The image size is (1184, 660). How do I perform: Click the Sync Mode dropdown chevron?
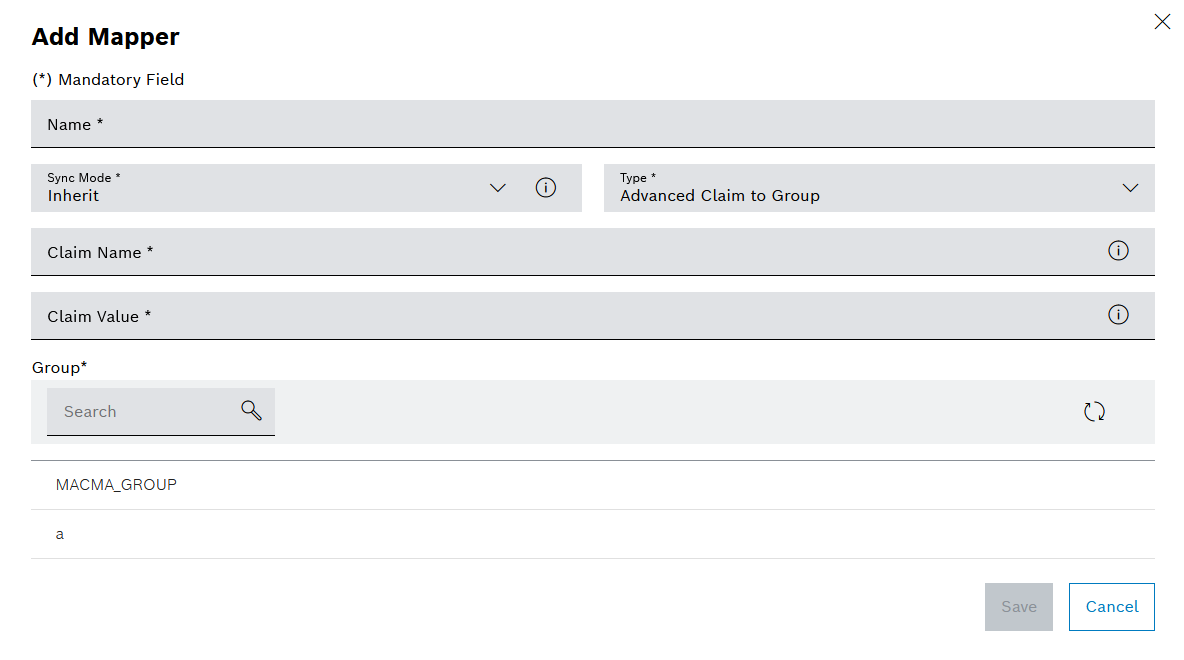tap(498, 187)
